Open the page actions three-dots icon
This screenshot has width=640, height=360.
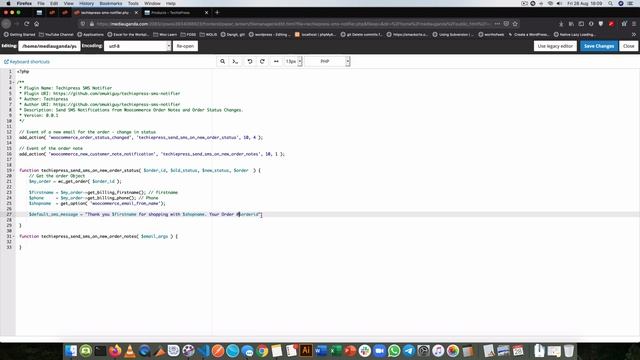(497, 24)
